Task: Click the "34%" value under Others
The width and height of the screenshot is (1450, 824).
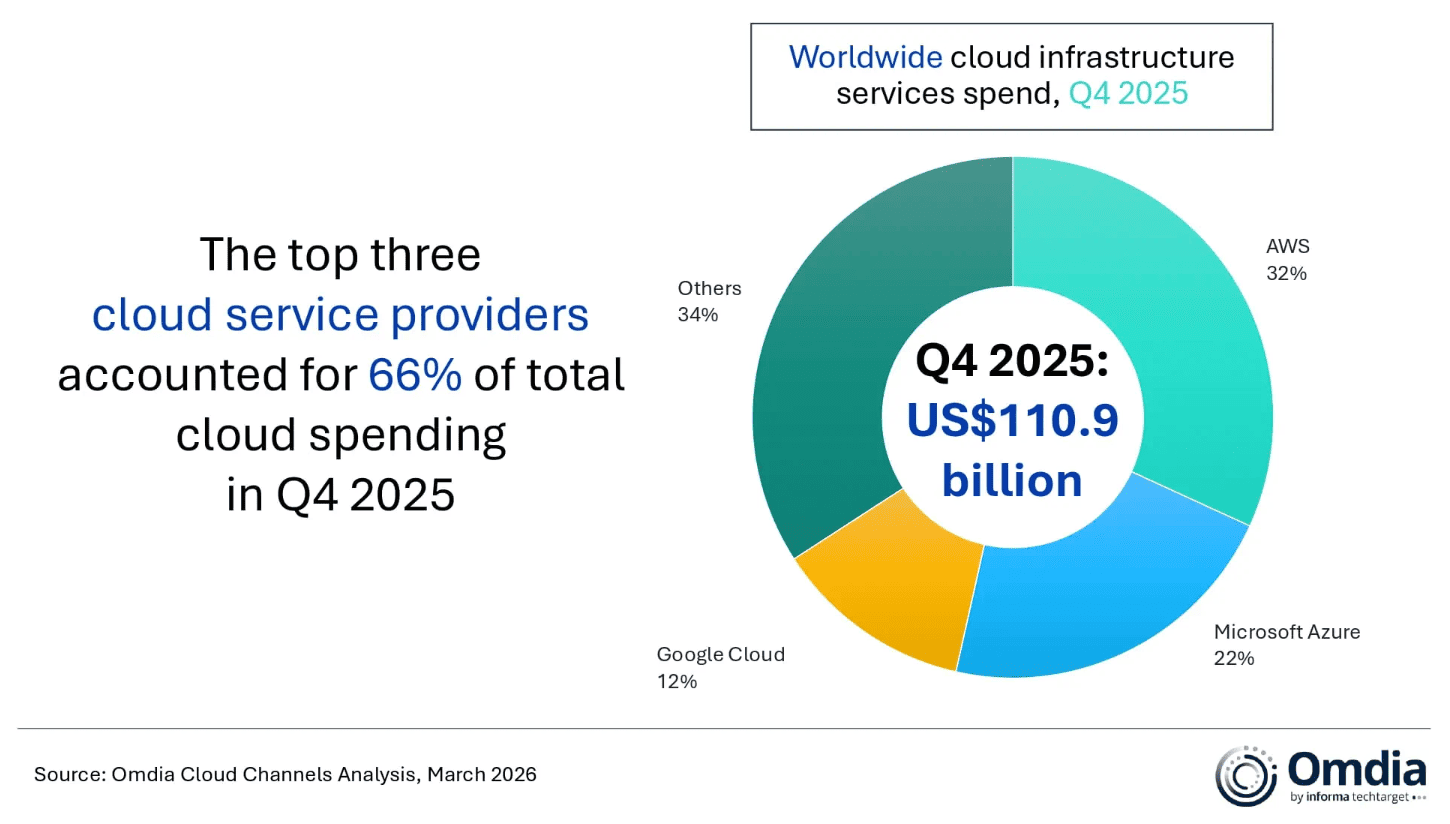Action: tap(698, 315)
